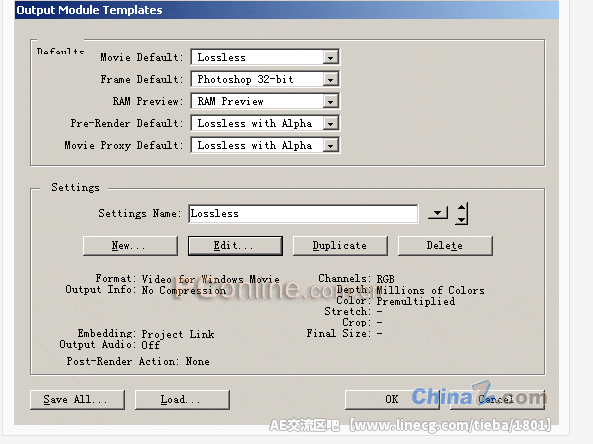Click the Load... button
Image resolution: width=593 pixels, height=444 pixels.
coord(182,400)
